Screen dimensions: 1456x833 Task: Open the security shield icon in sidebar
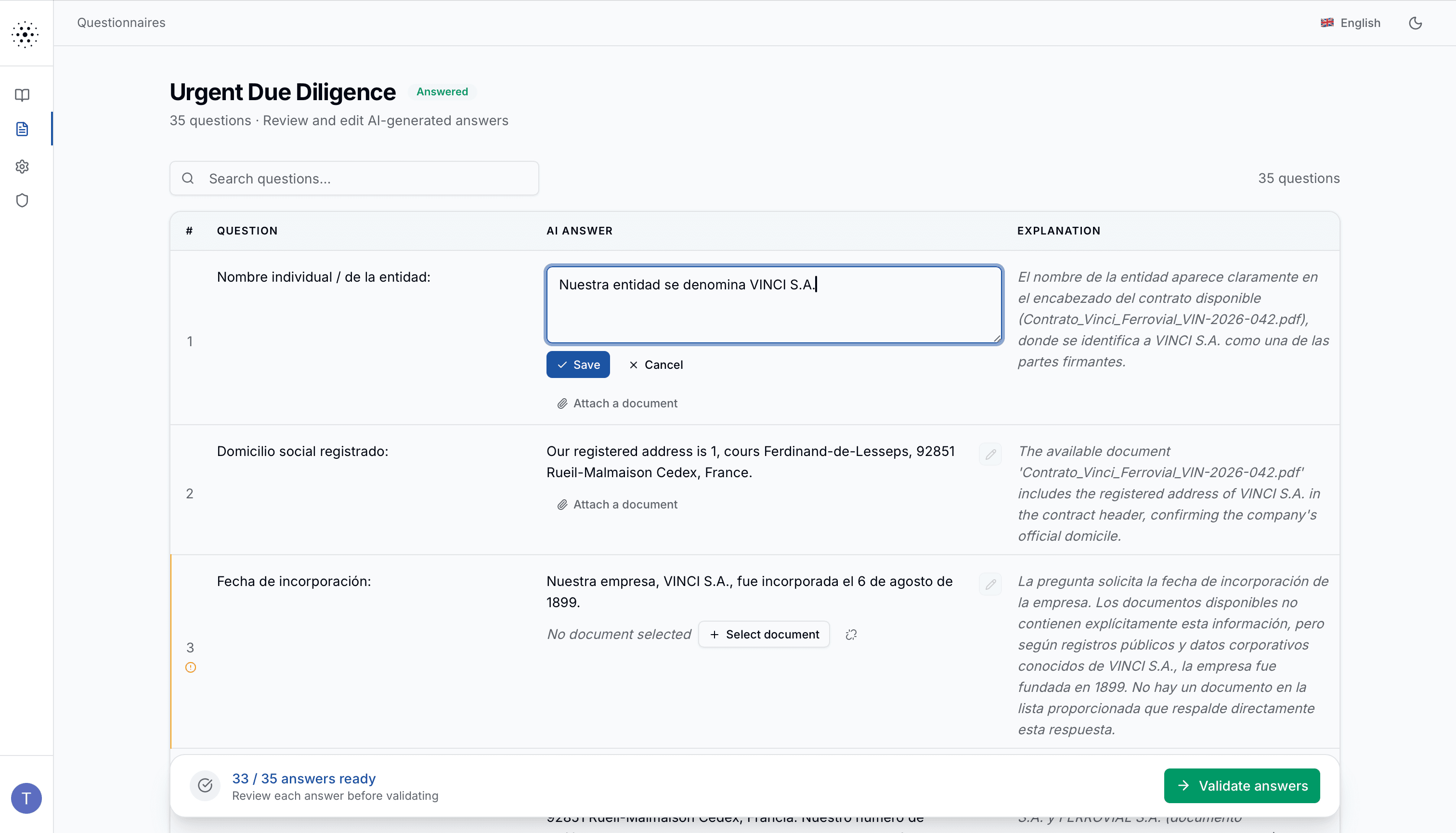pos(22,200)
